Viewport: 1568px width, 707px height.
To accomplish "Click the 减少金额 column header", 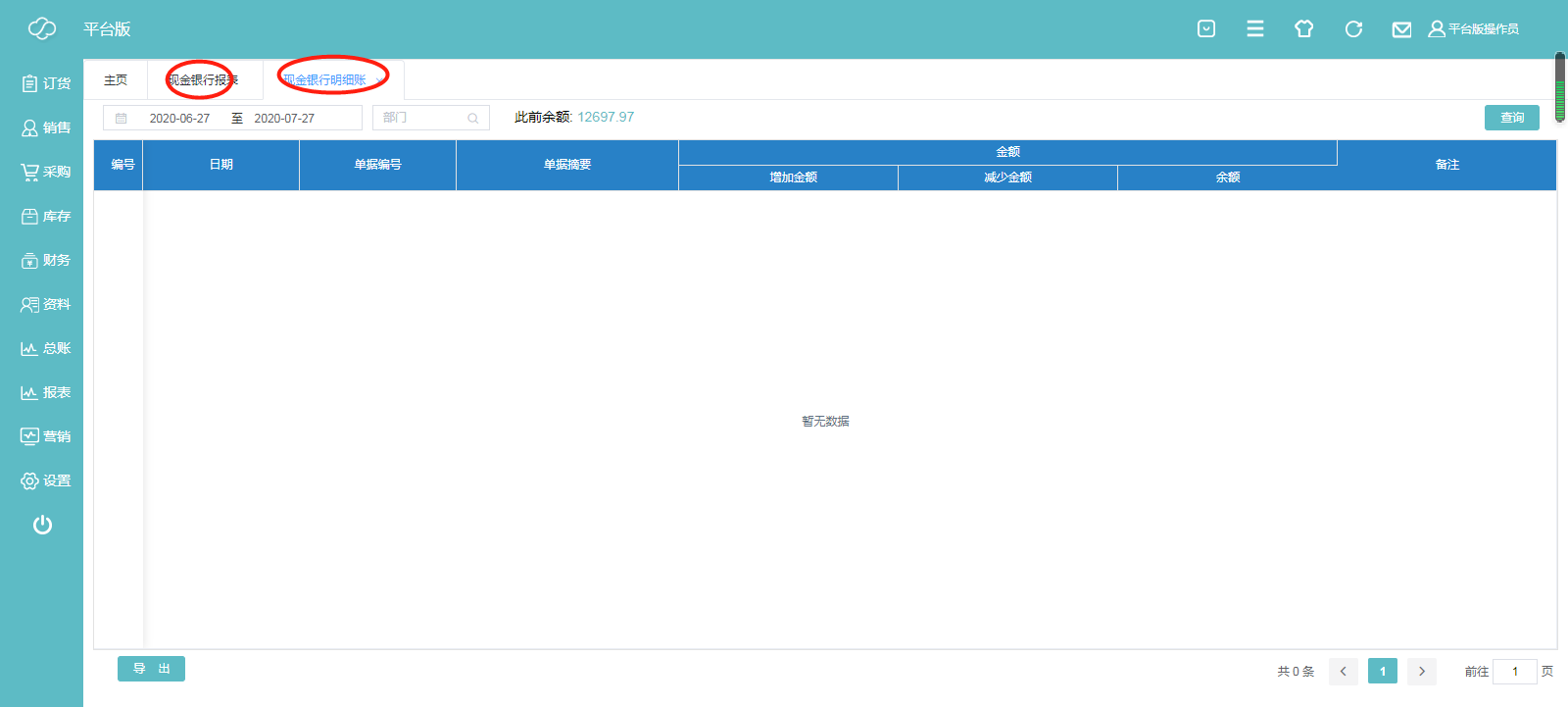I will (x=1008, y=177).
